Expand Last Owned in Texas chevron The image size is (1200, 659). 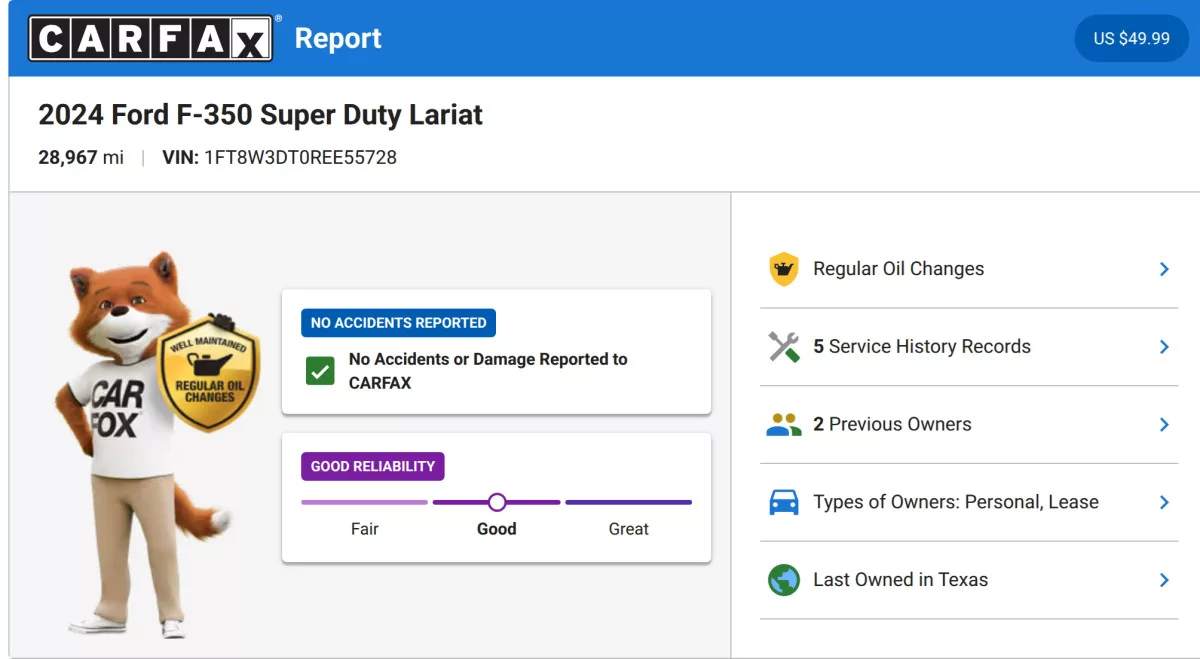pos(1164,580)
